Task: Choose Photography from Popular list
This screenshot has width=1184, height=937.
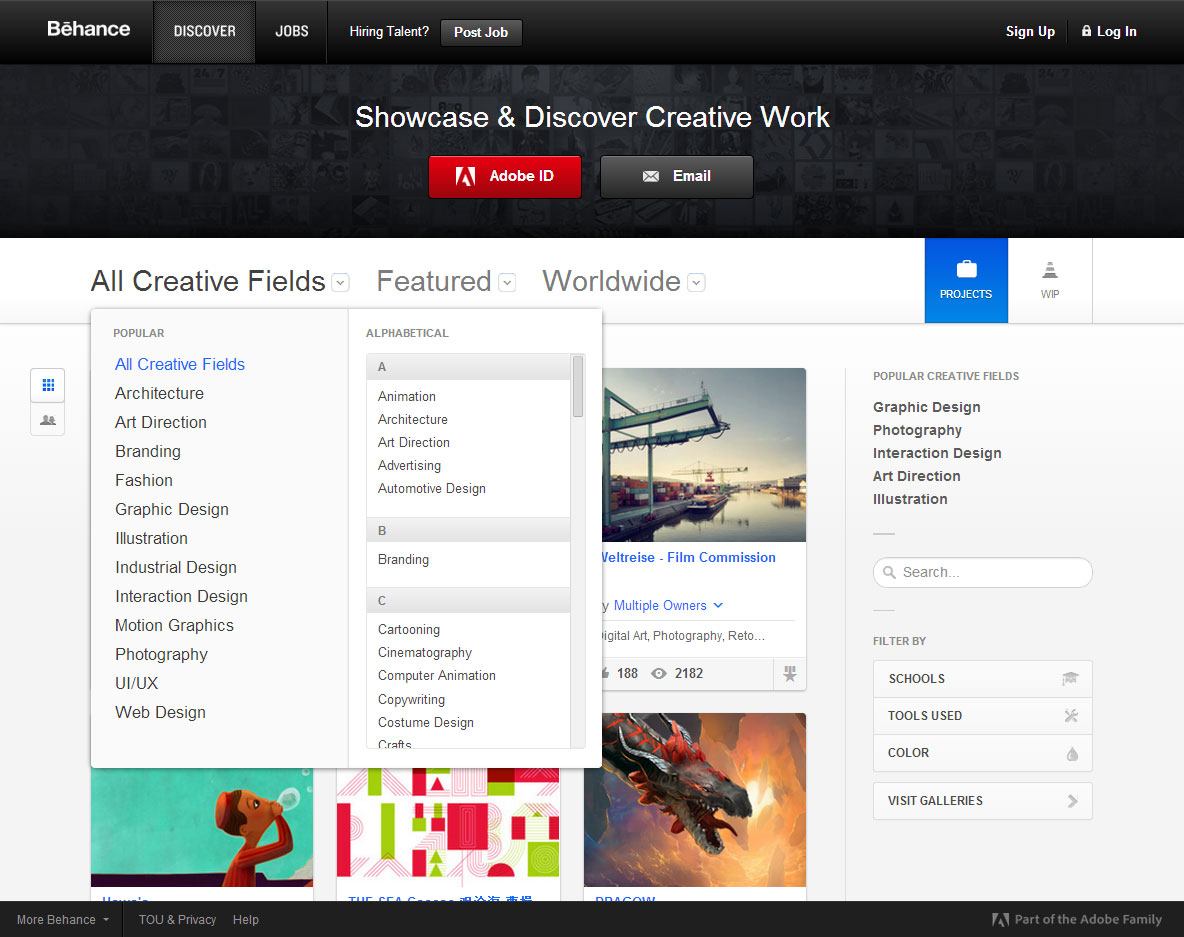Action: point(162,655)
